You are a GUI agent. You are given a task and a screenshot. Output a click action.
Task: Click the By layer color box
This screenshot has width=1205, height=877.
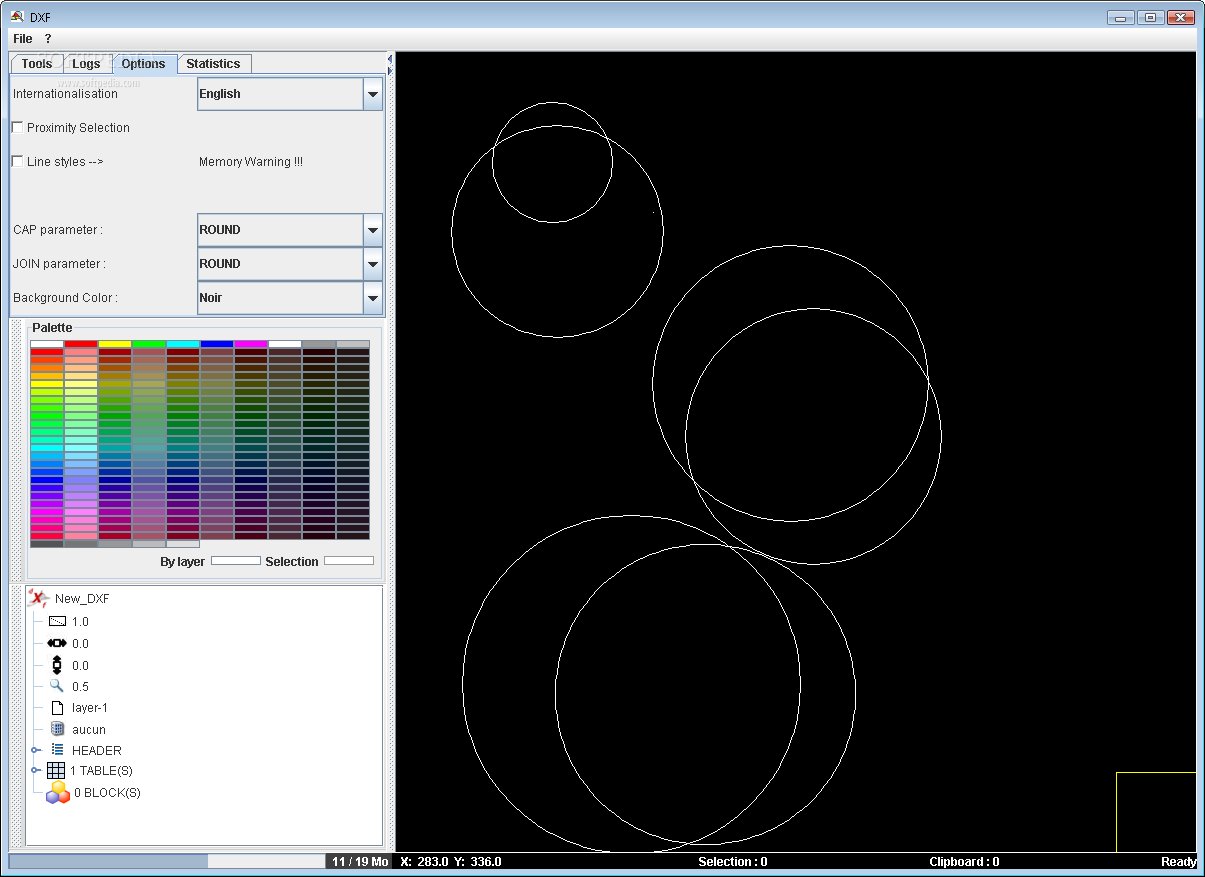(236, 561)
